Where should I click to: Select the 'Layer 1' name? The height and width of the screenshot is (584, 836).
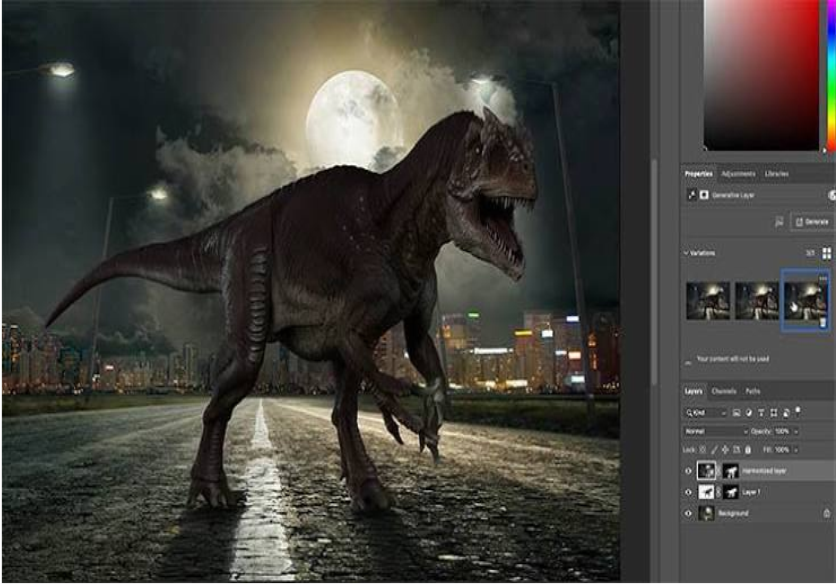pos(751,492)
